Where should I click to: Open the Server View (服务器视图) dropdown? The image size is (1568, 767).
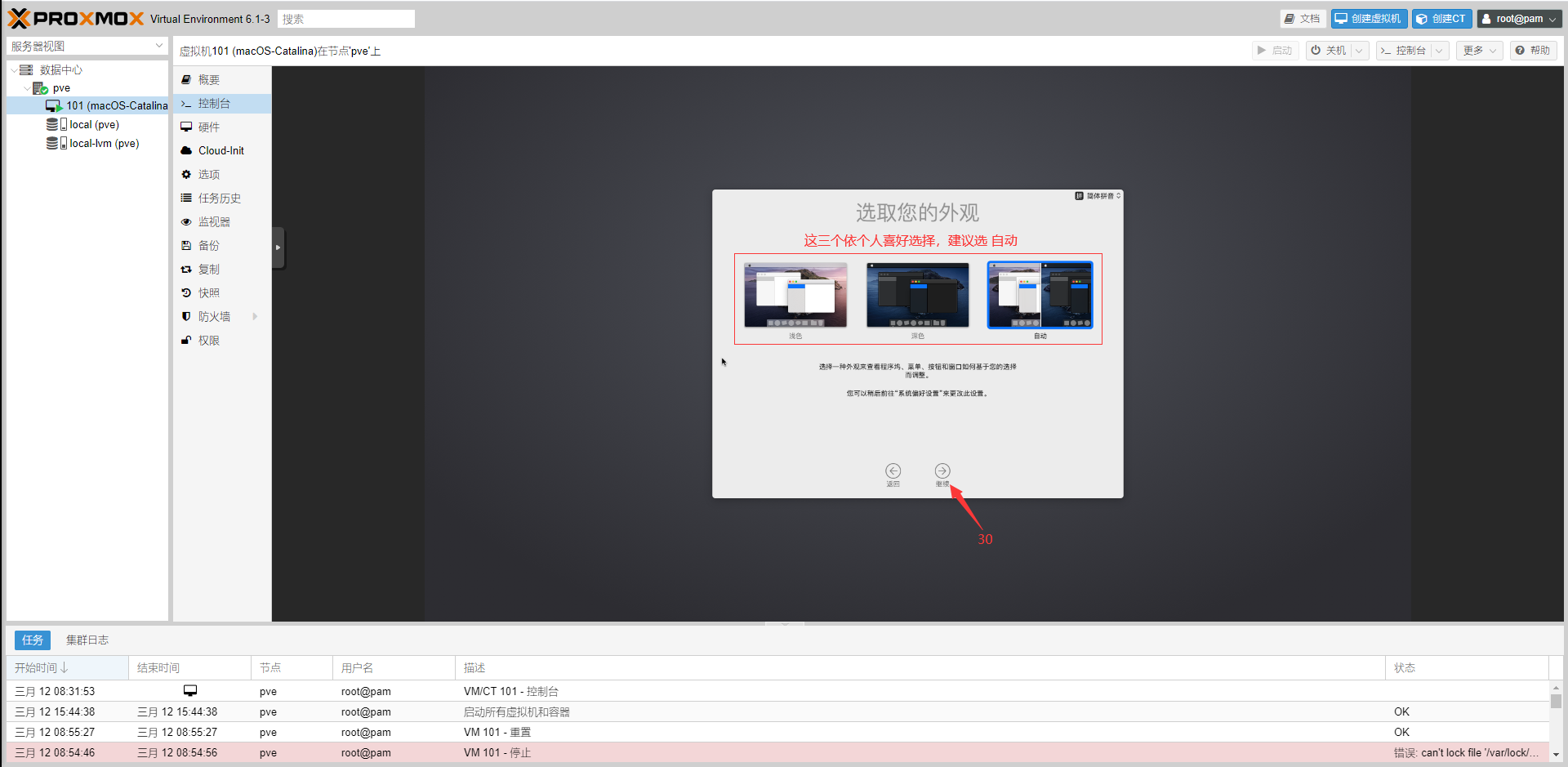87,47
